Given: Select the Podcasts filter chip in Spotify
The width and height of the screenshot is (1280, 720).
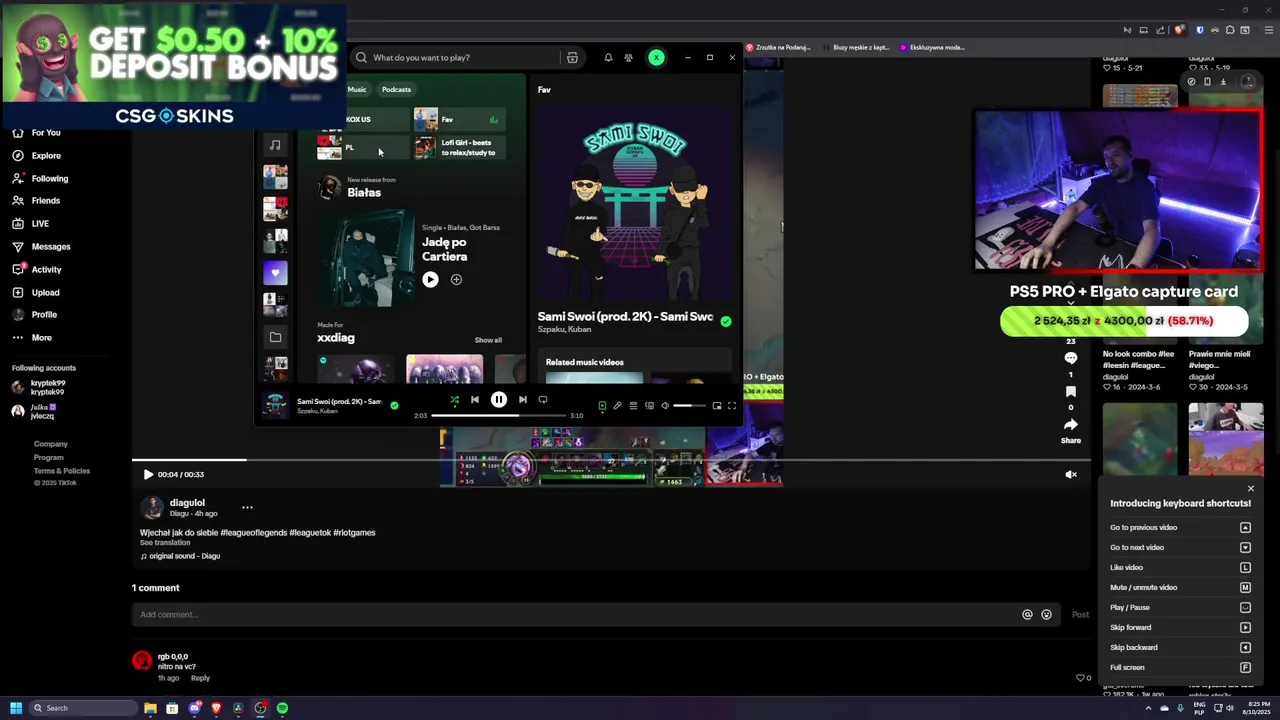Looking at the screenshot, I should coord(396,89).
